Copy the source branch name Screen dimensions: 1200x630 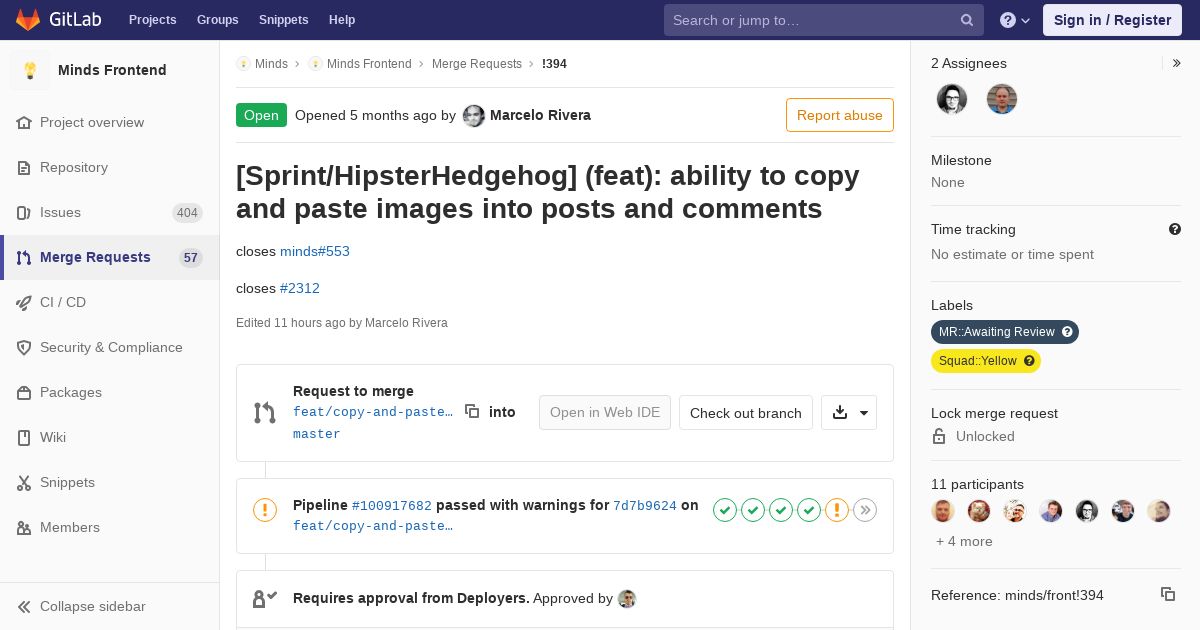(472, 411)
